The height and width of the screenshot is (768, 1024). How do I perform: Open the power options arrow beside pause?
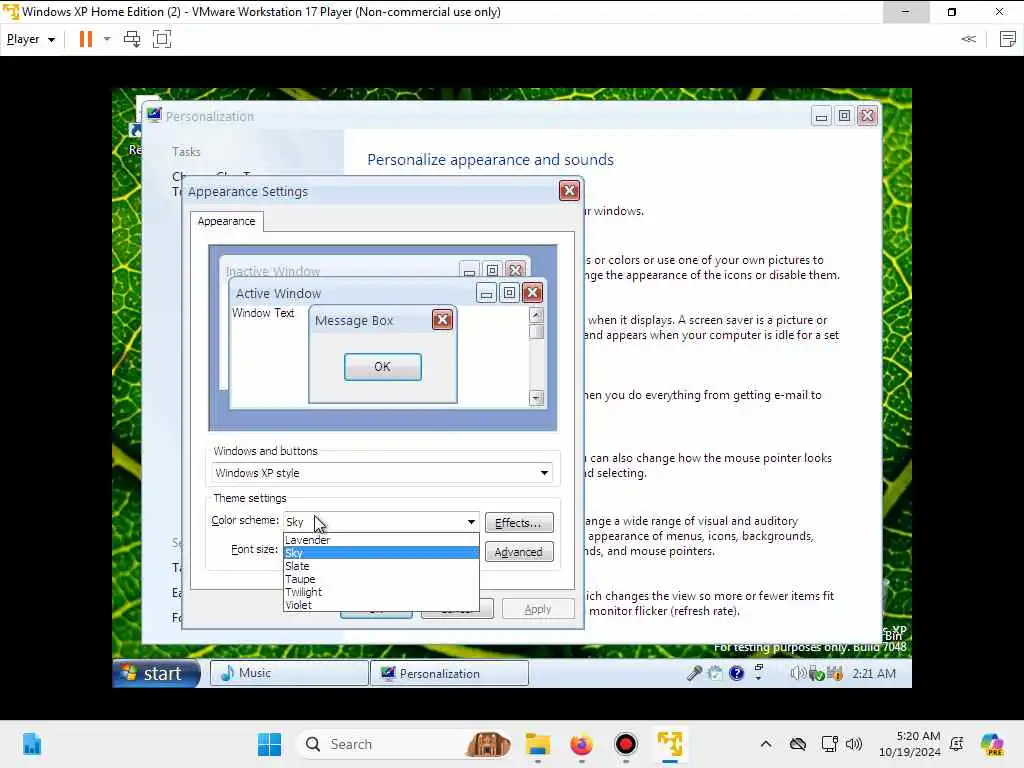click(x=107, y=39)
